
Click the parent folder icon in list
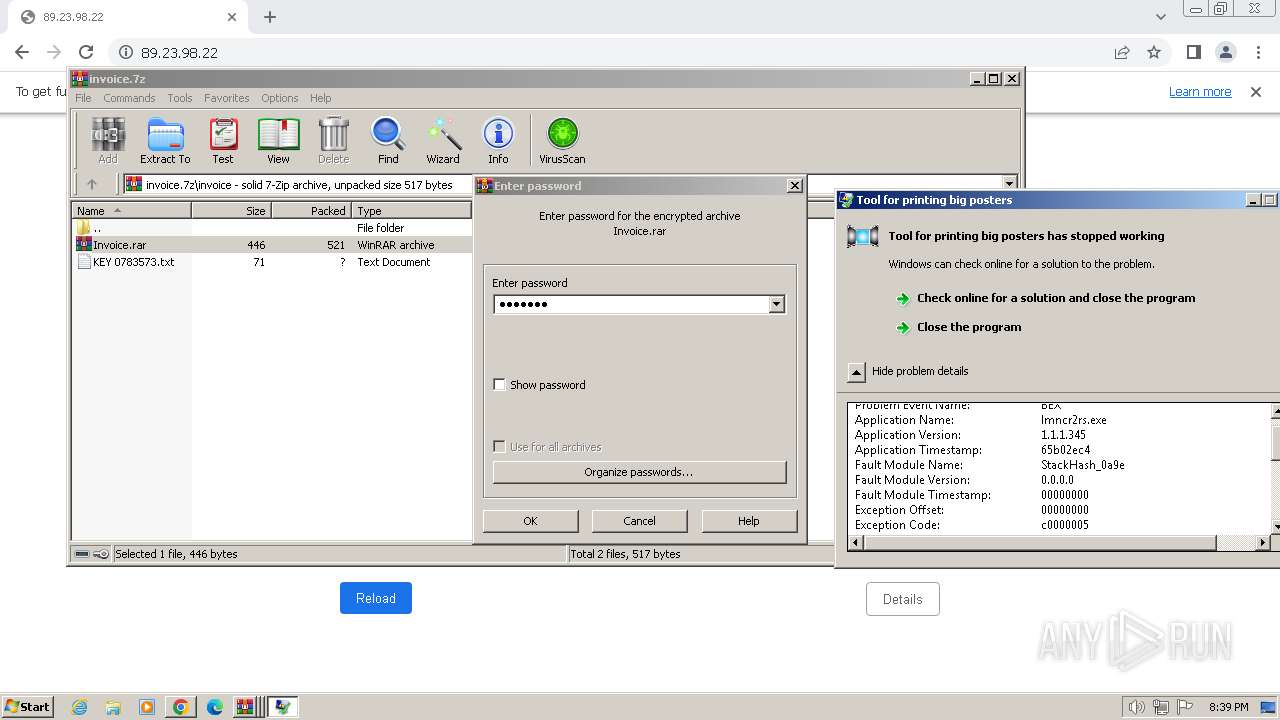point(83,228)
